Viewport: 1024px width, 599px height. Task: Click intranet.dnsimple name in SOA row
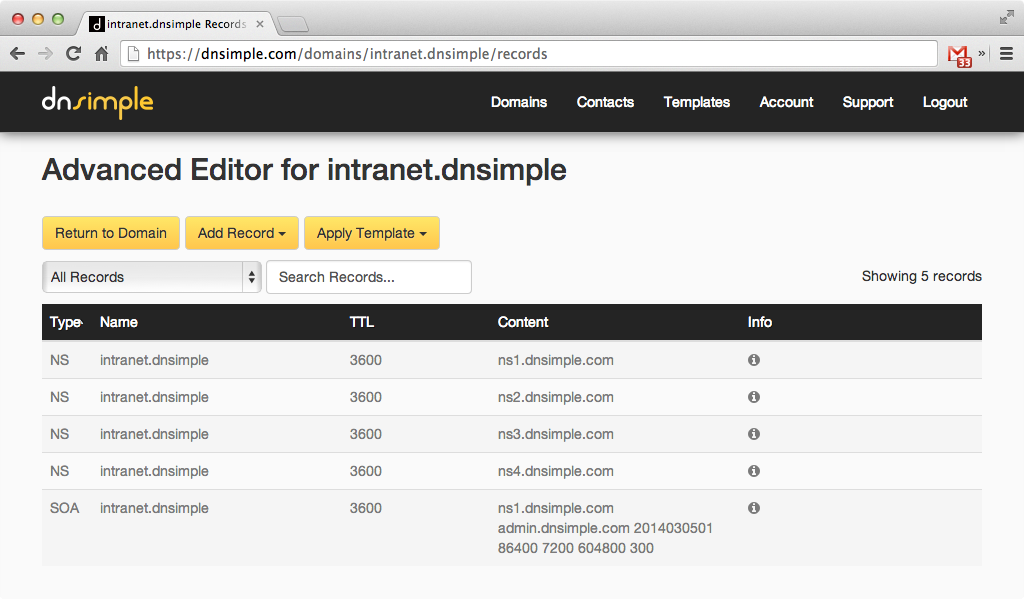154,508
